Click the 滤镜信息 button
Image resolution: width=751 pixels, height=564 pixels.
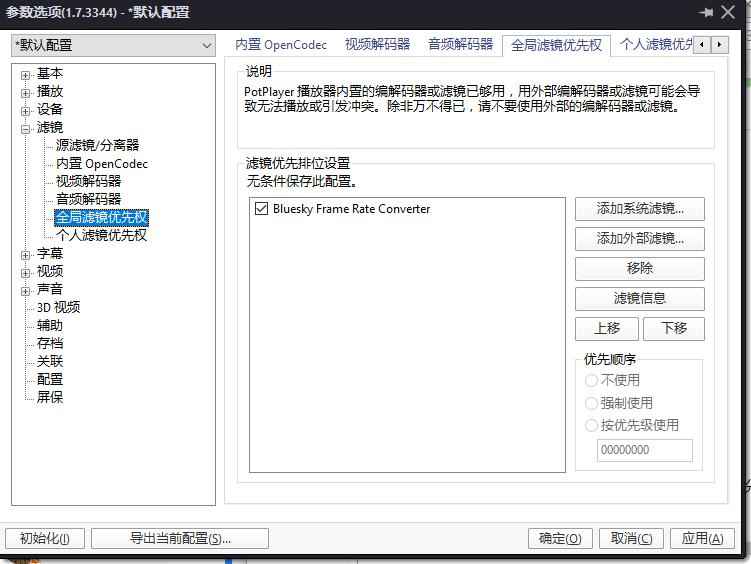[639, 298]
